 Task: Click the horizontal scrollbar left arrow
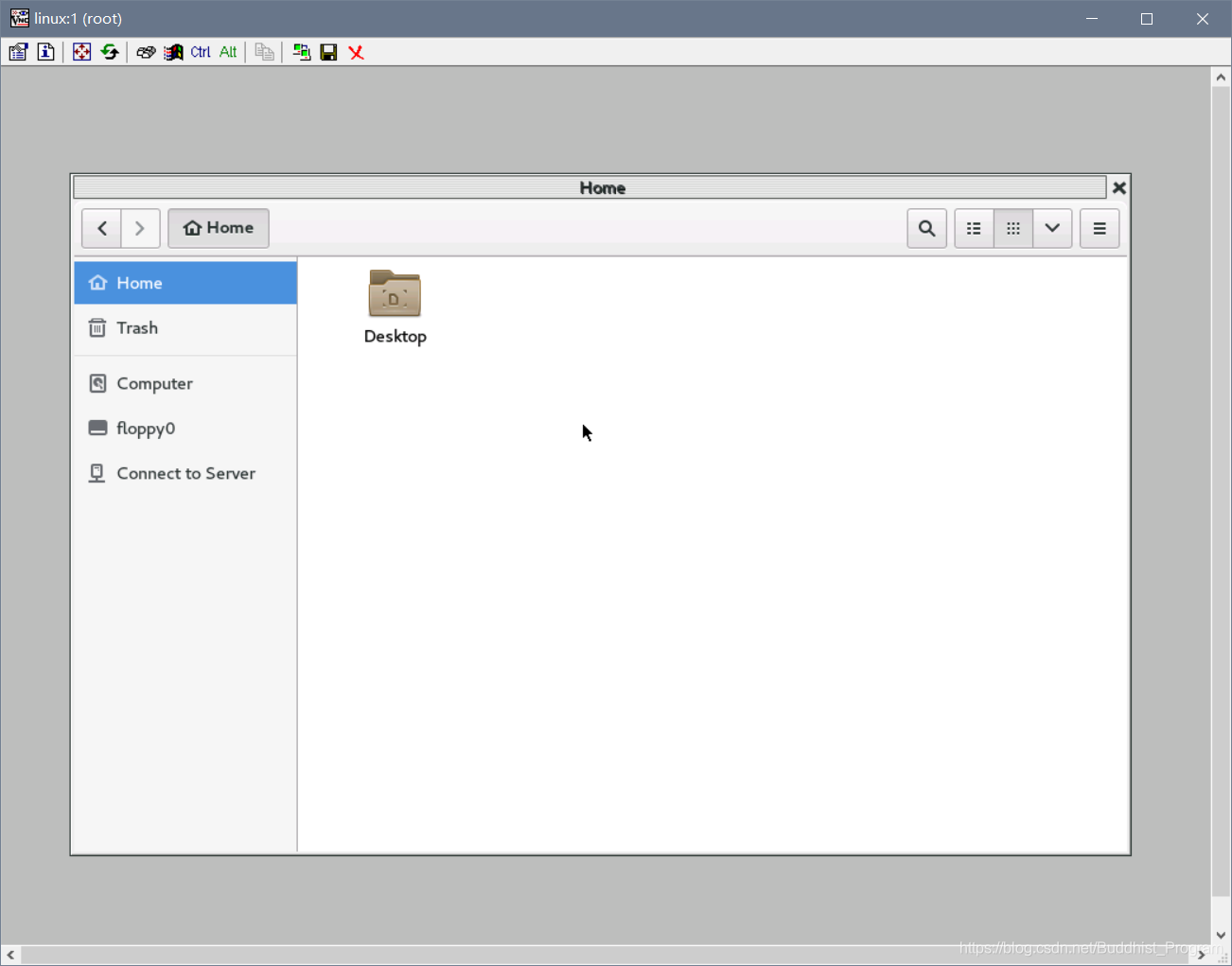pyautogui.click(x=10, y=956)
